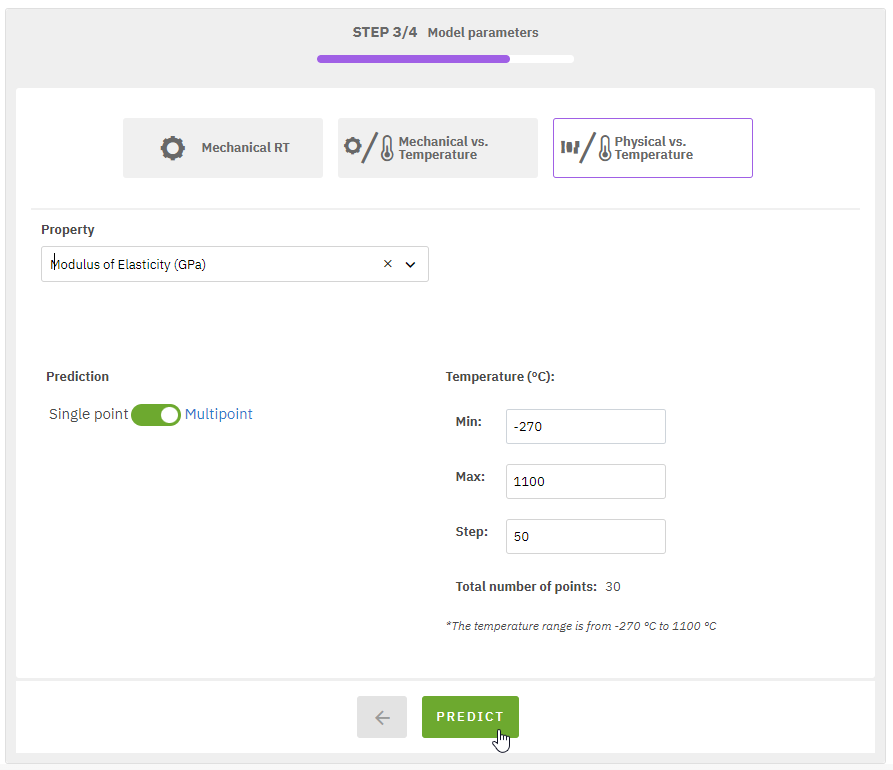
Task: Click gear icon on Mechanical vs. Temperature
Action: tap(352, 146)
